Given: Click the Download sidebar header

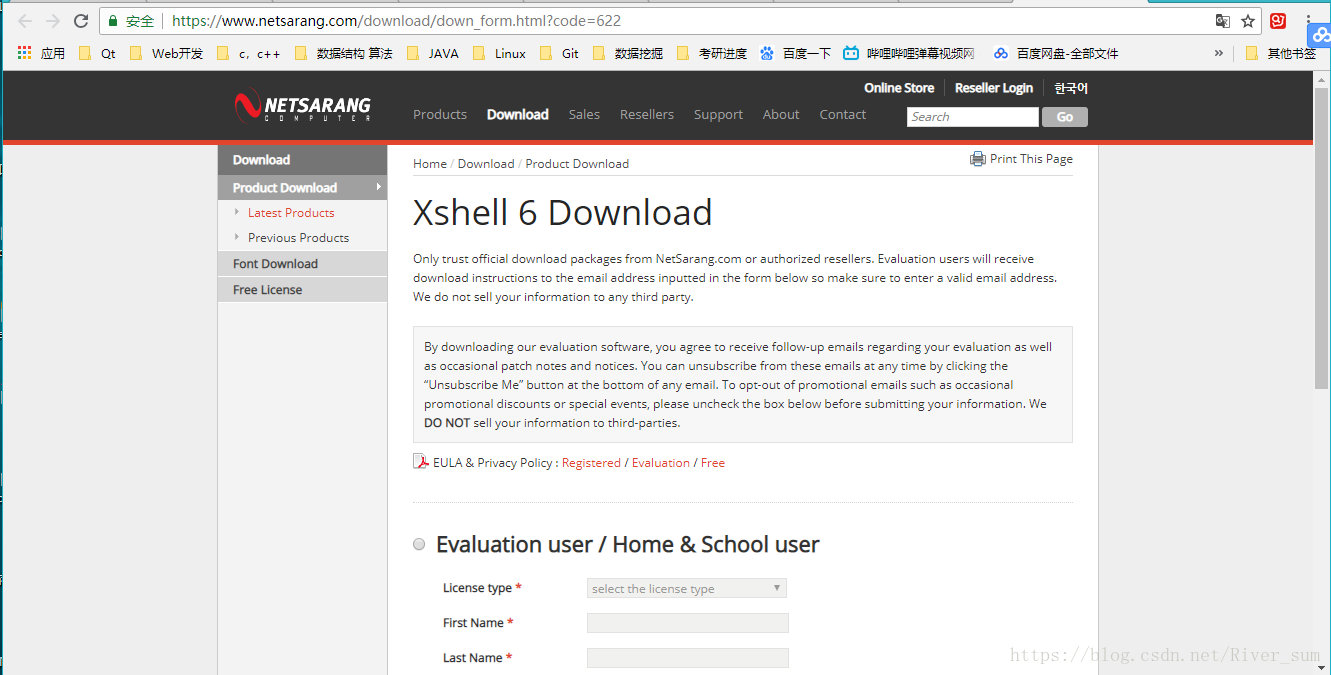Looking at the screenshot, I should coord(302,160).
